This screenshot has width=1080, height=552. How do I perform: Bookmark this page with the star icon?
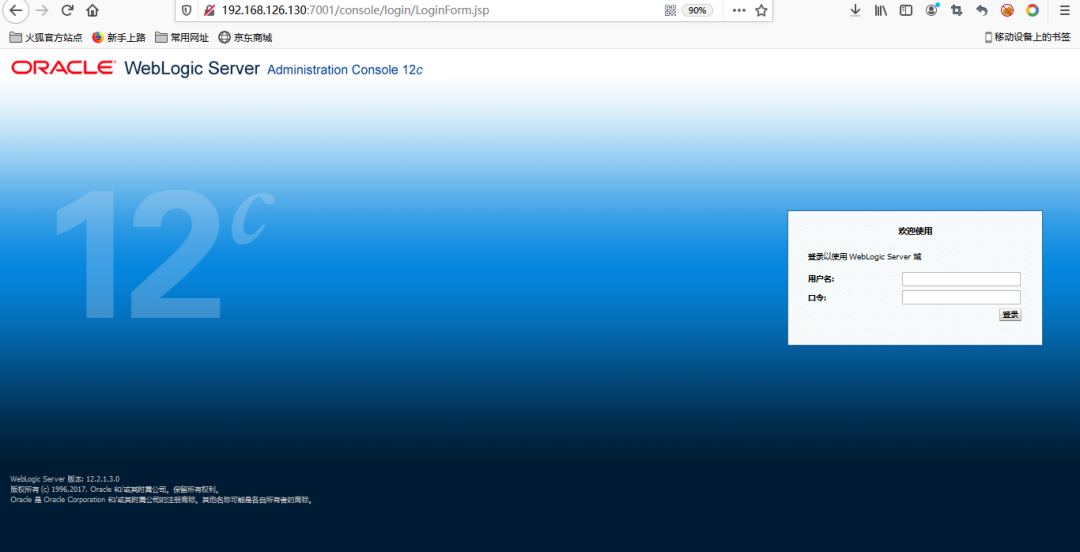pos(760,10)
